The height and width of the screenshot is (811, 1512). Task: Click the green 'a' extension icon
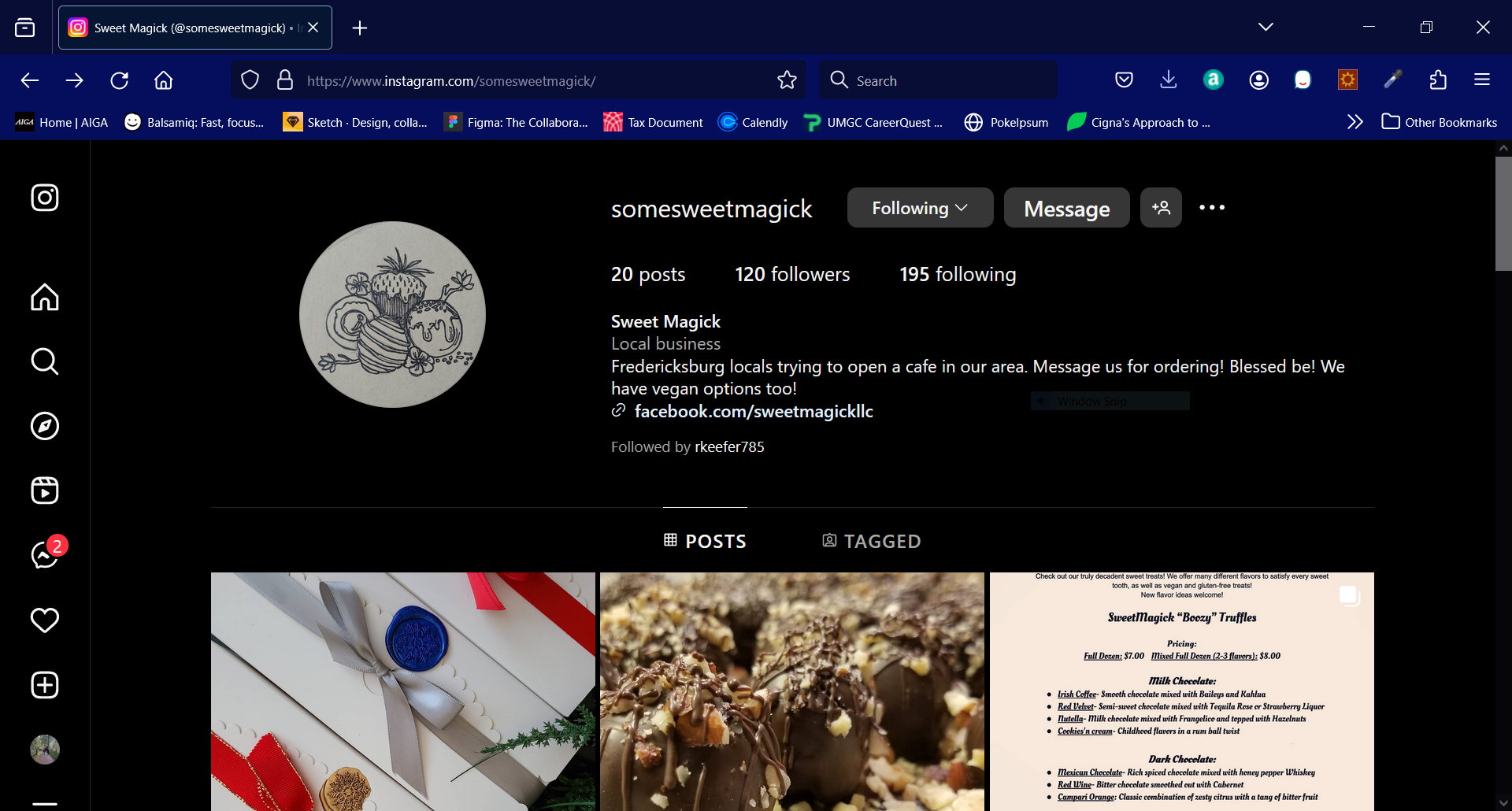(1214, 80)
